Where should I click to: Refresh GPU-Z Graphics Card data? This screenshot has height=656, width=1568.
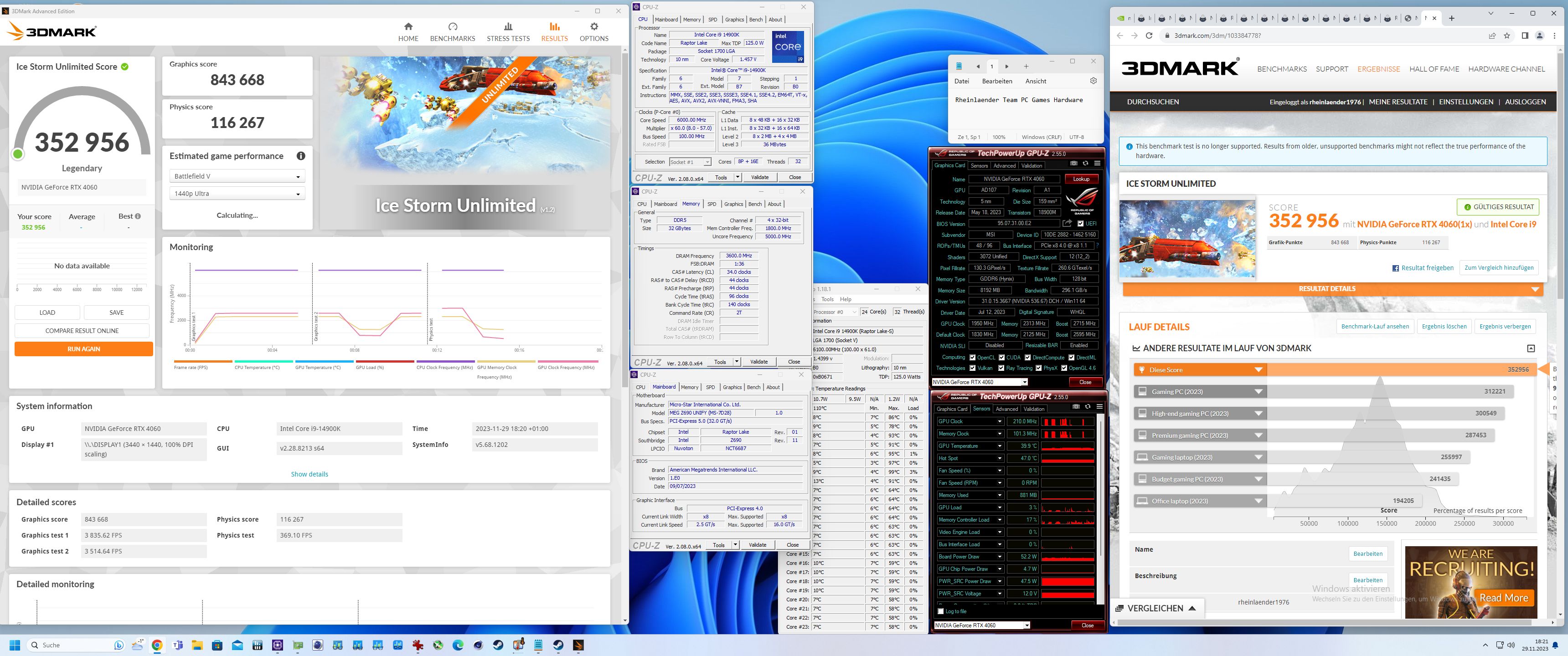pyautogui.click(x=1085, y=163)
